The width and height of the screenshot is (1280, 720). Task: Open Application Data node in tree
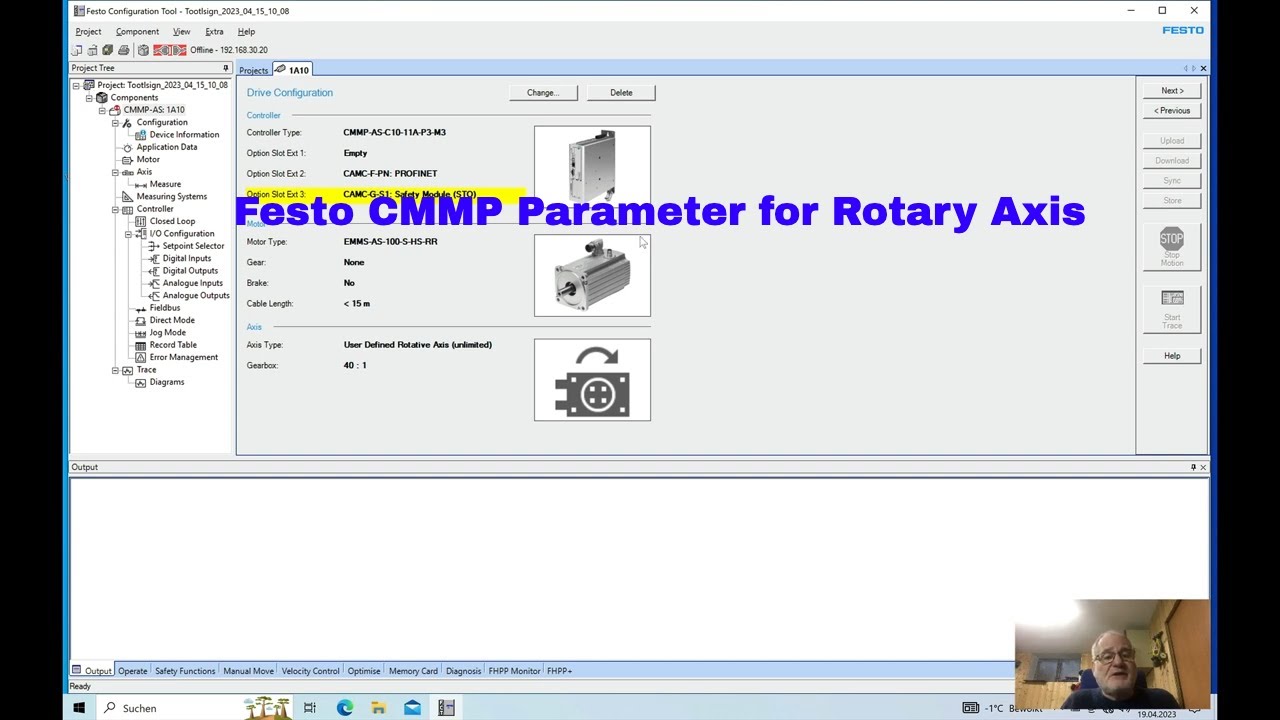click(166, 147)
